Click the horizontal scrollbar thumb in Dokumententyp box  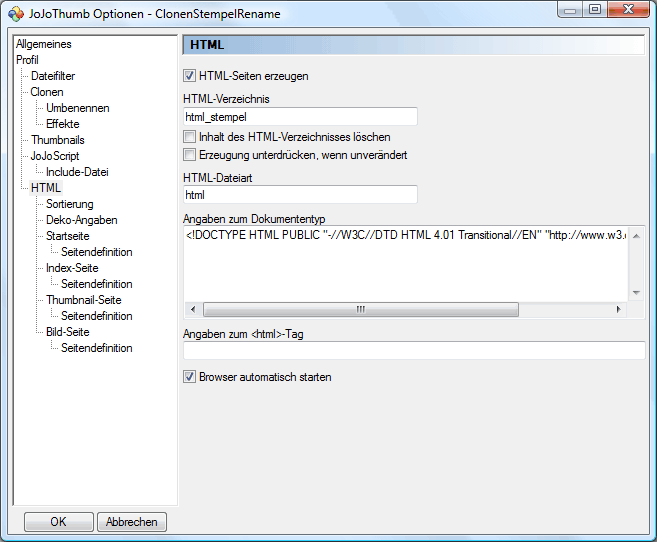[361, 310]
